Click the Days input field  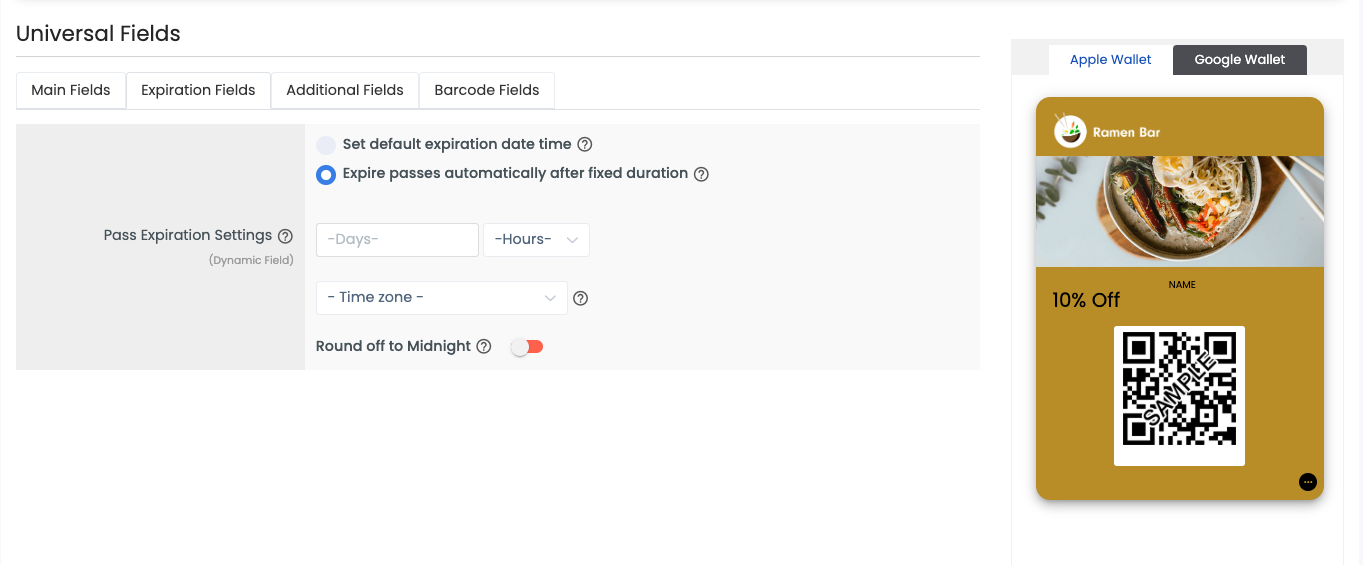pyautogui.click(x=398, y=240)
